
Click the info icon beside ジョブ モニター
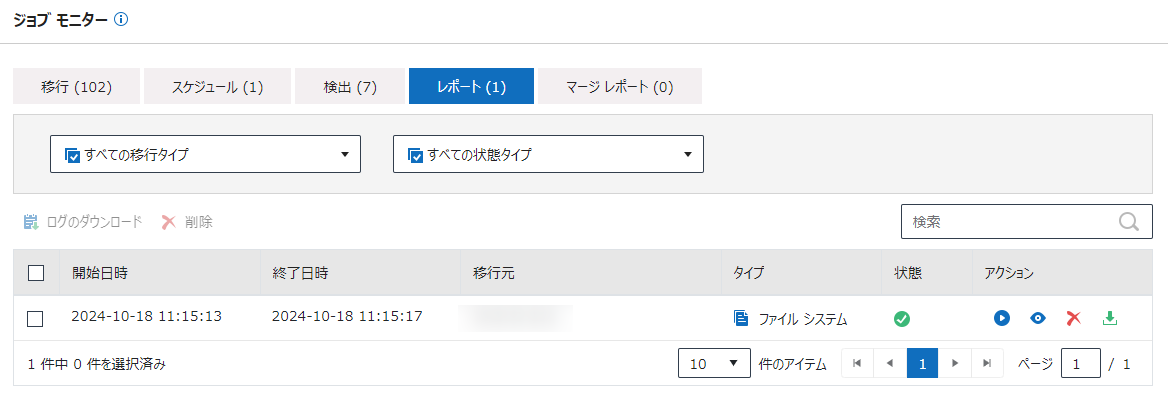(x=121, y=20)
